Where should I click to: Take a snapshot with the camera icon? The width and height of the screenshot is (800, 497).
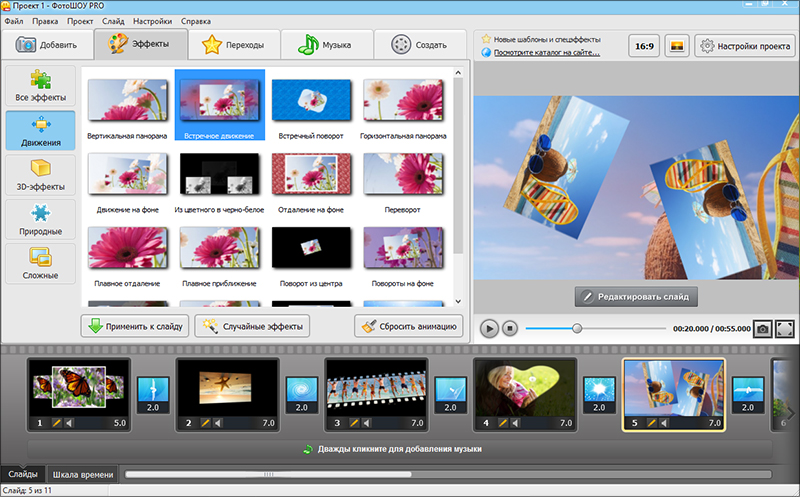(x=762, y=329)
